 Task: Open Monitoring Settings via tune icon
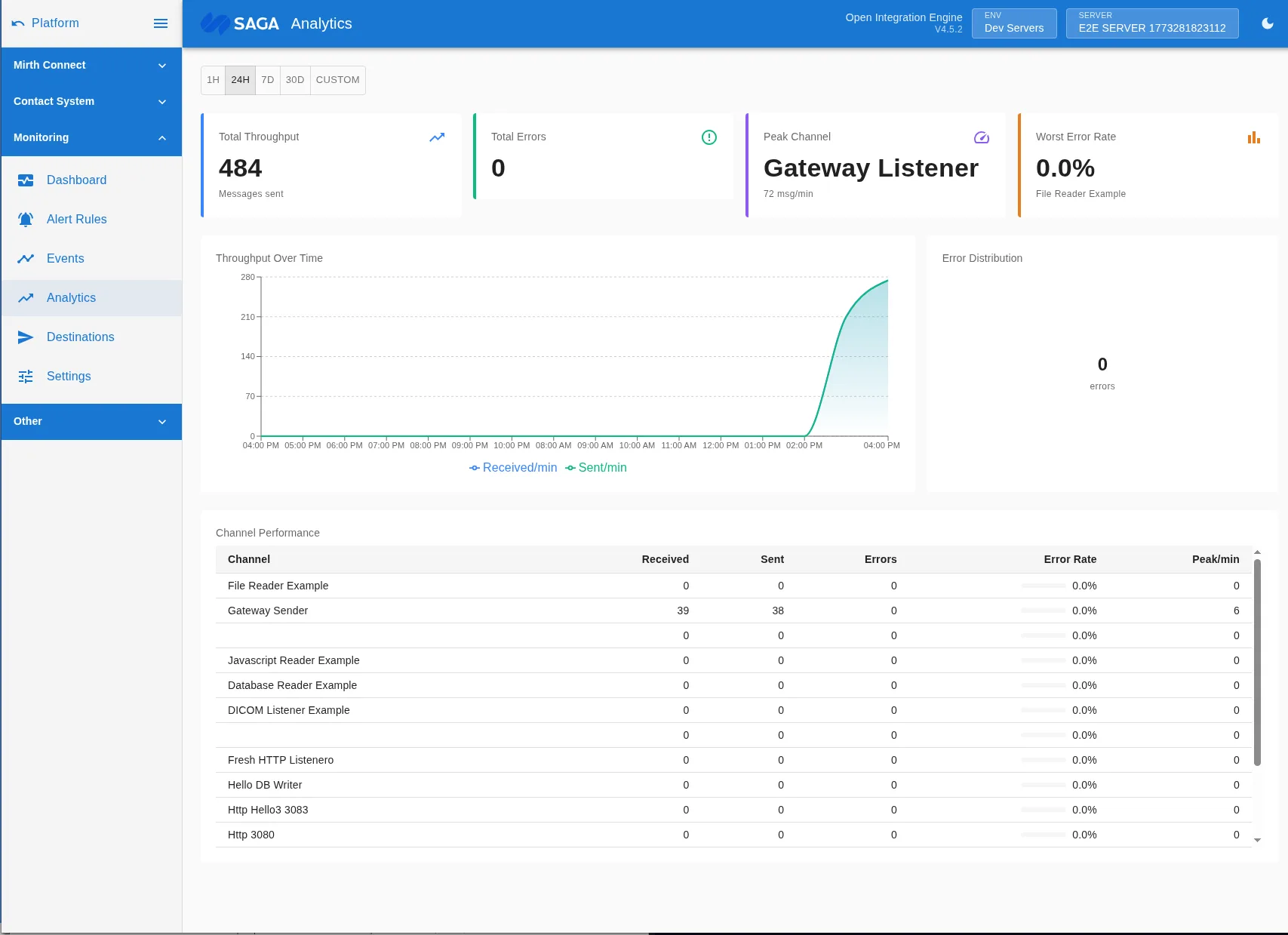click(x=26, y=376)
